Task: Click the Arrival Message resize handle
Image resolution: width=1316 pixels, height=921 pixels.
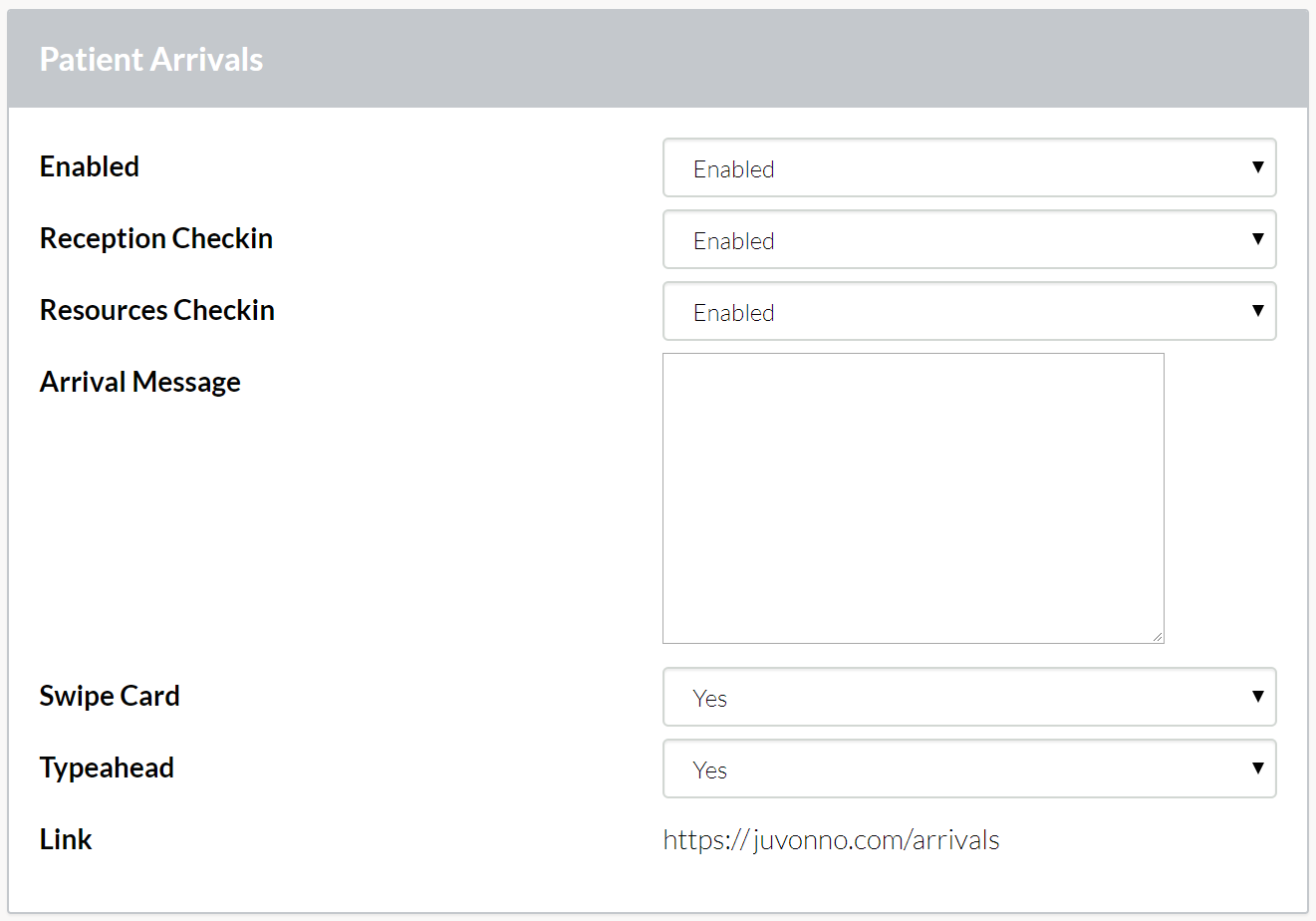Action: tap(1158, 637)
